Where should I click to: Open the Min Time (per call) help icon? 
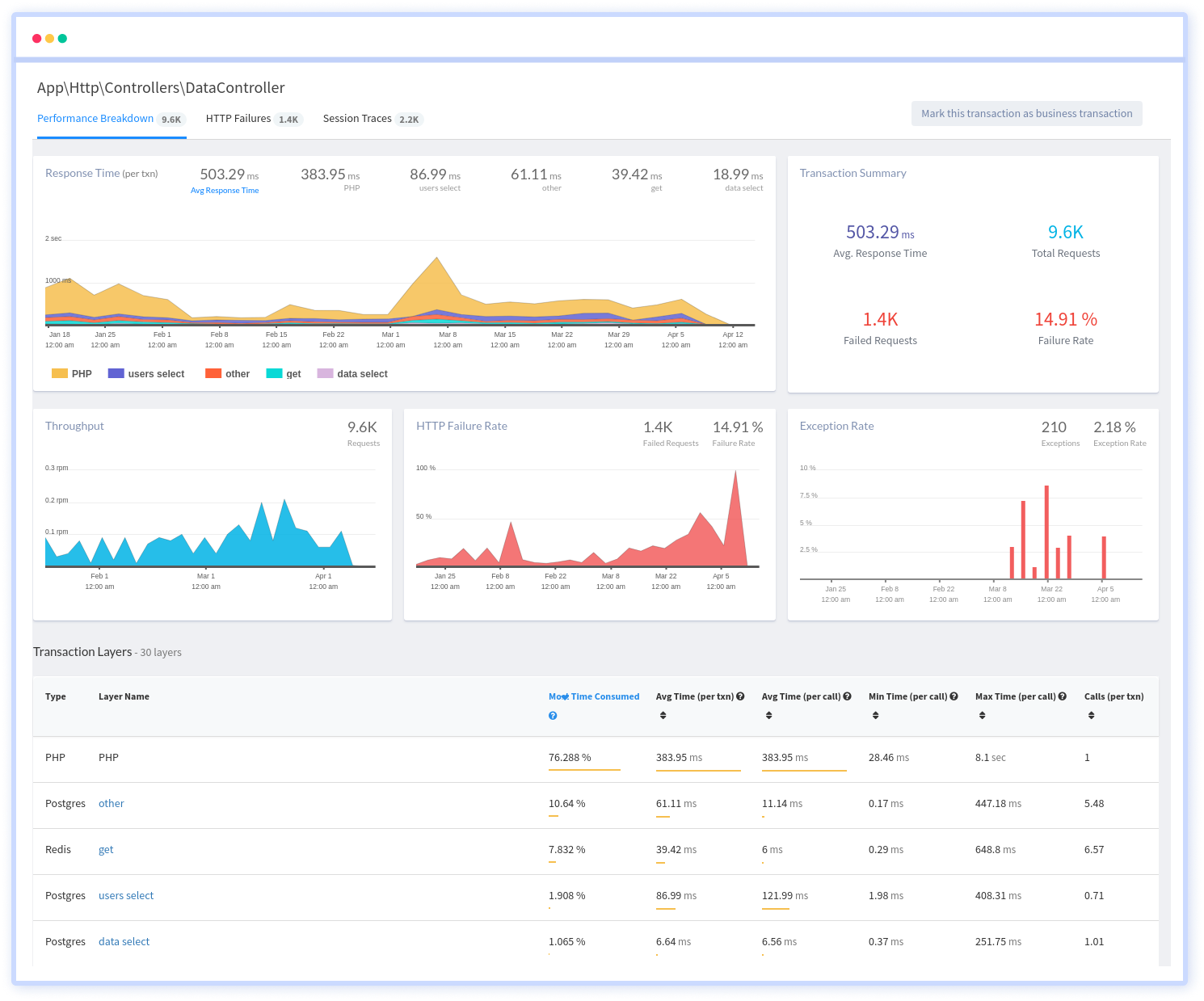coord(954,696)
